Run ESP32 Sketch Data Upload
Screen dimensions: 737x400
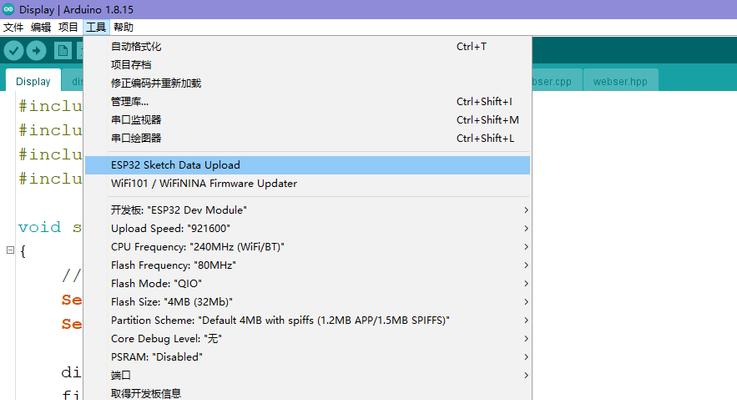click(x=307, y=165)
